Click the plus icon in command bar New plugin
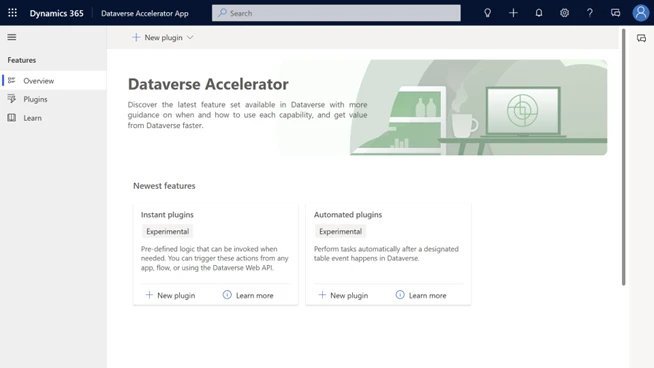 (x=136, y=37)
